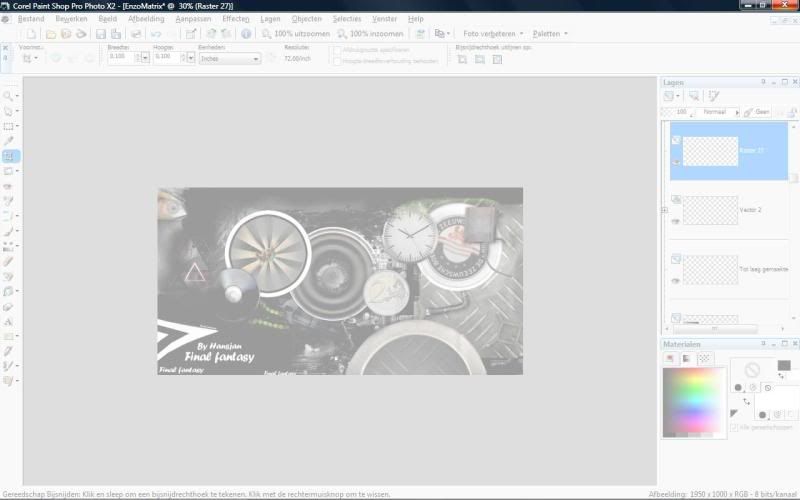Open the Foto verbeteren dropdown
Screen dimensions: 800x500
493,34
